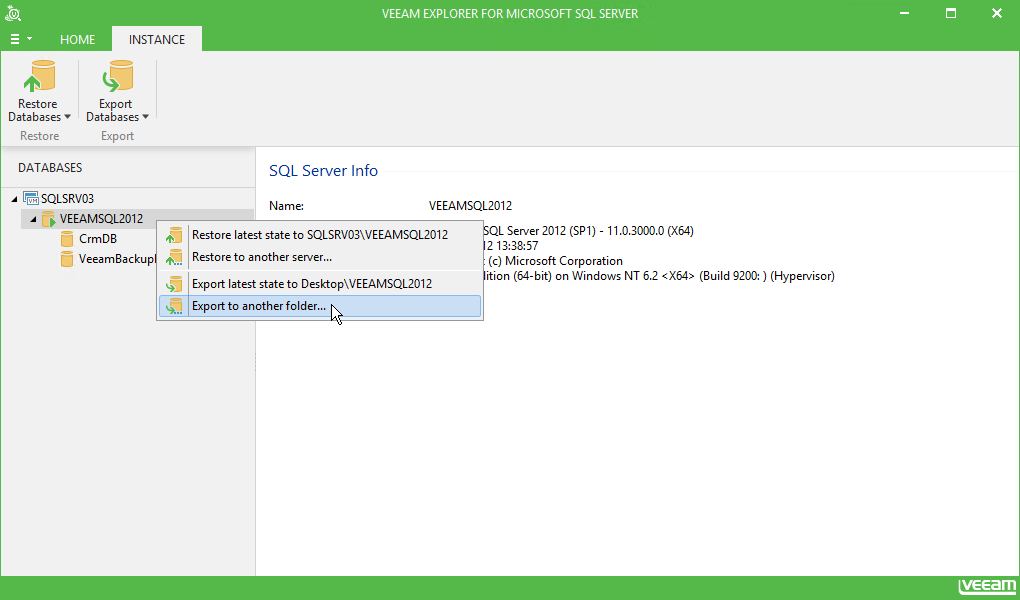
Task: Click the Microsoft Corporation copyright text
Action: pyautogui.click(x=556, y=261)
